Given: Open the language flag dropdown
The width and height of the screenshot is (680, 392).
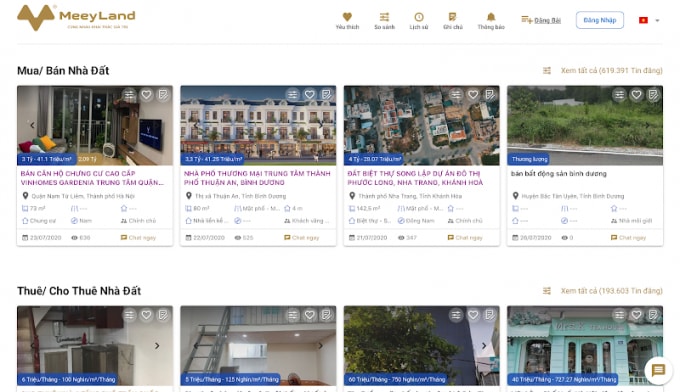Looking at the screenshot, I should coord(649,20).
